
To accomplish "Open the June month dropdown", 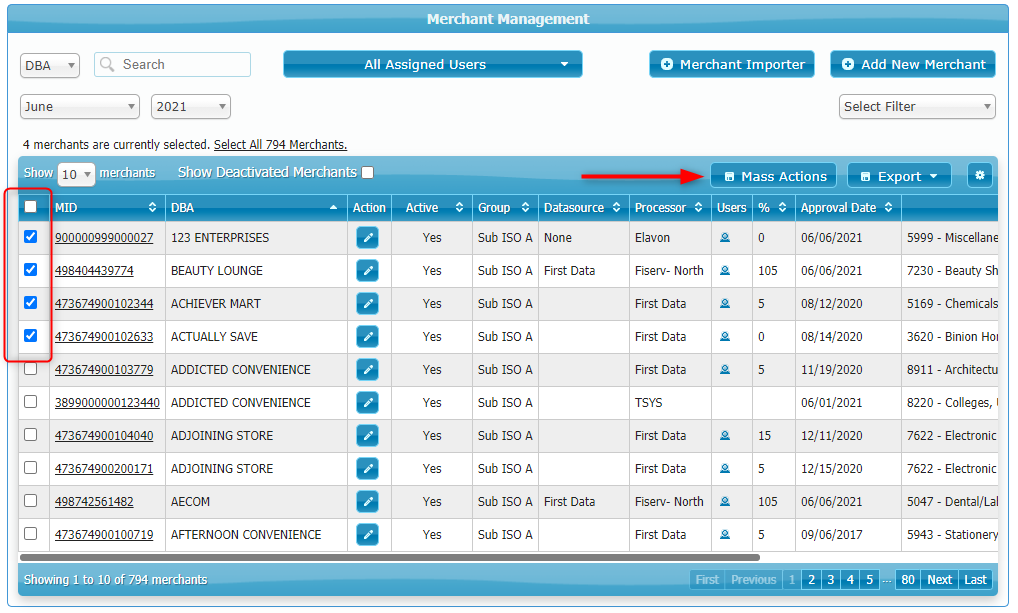I will [80, 106].
